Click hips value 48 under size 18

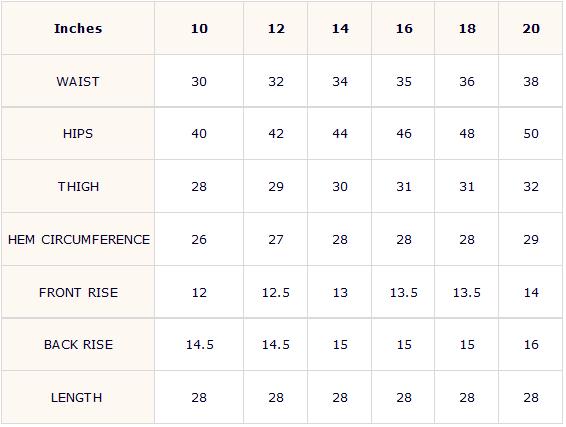pyautogui.click(x=467, y=134)
